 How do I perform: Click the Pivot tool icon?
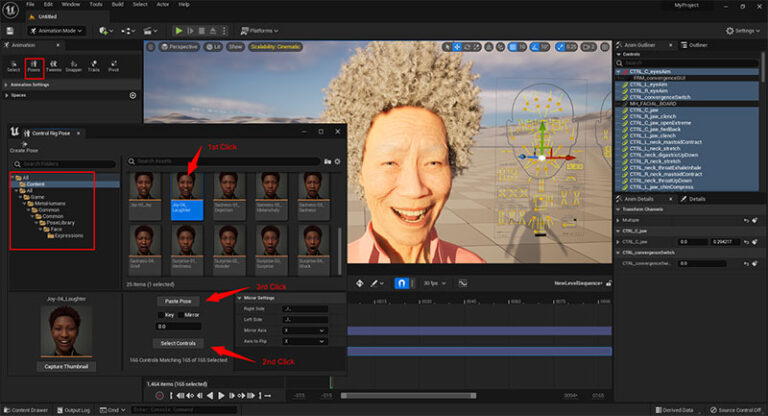point(114,67)
